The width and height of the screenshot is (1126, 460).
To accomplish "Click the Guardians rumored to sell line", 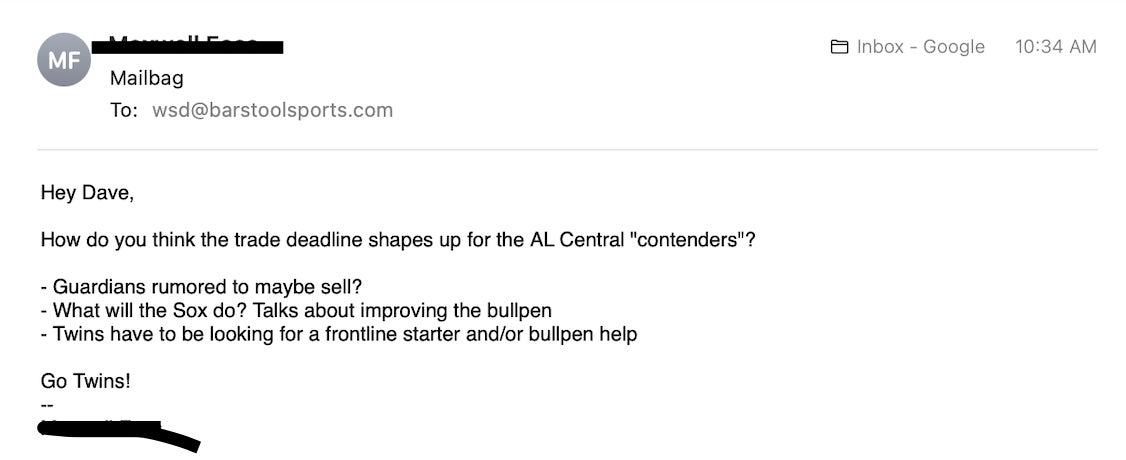I will (201, 288).
